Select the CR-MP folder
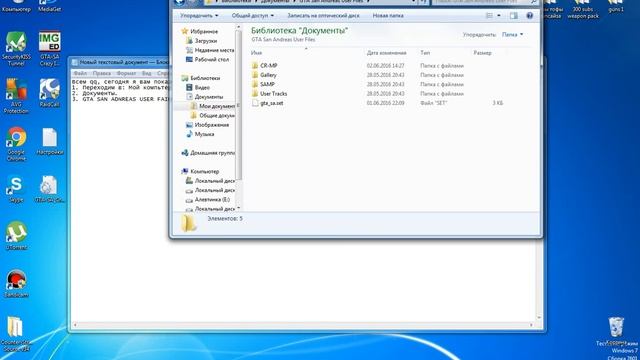The image size is (640, 360). pyautogui.click(x=269, y=65)
